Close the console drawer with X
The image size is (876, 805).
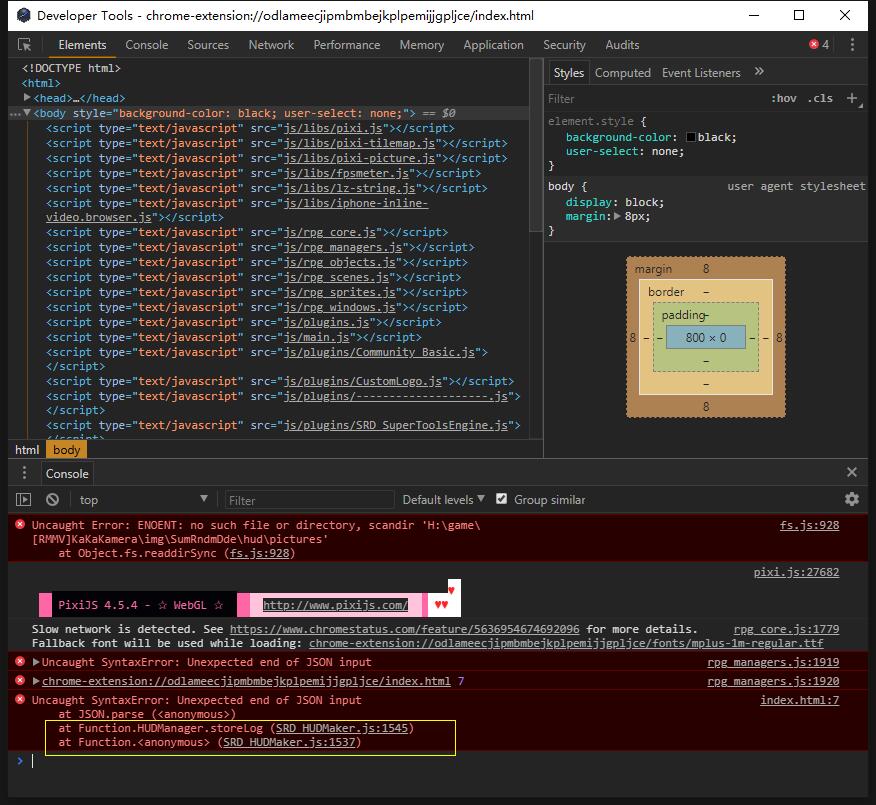851,473
